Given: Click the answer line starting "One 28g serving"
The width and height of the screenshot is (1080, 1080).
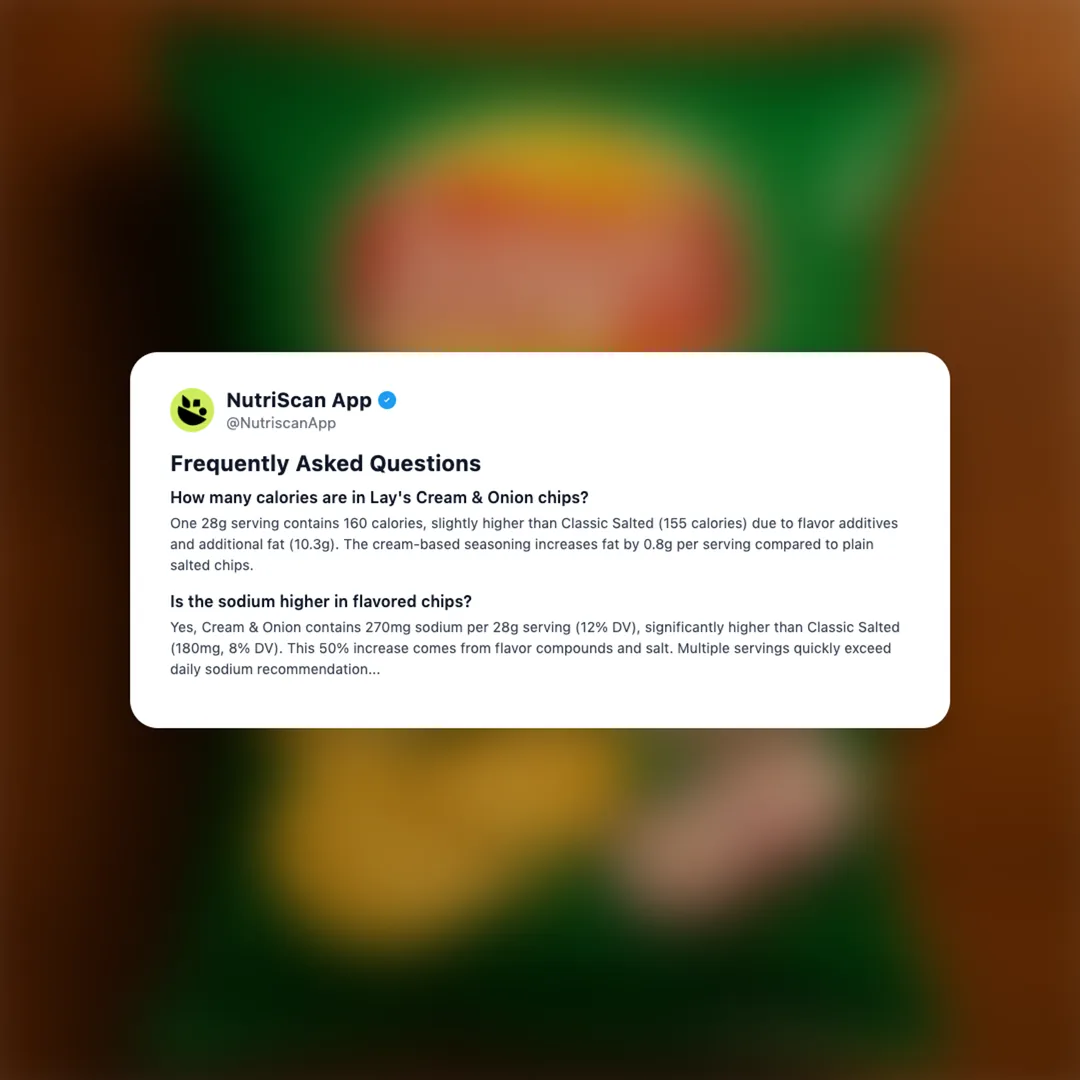Looking at the screenshot, I should click(x=534, y=523).
